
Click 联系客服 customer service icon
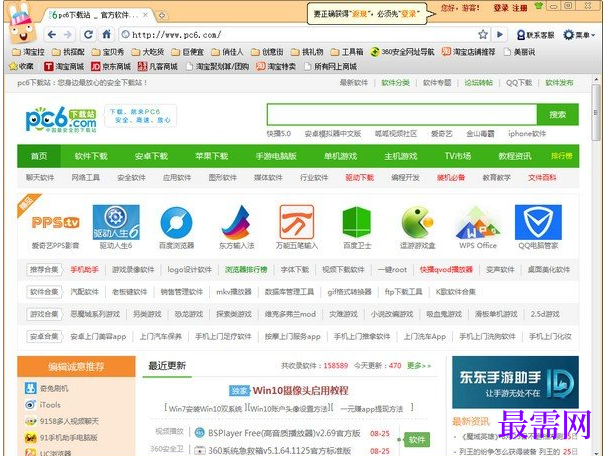point(535,35)
